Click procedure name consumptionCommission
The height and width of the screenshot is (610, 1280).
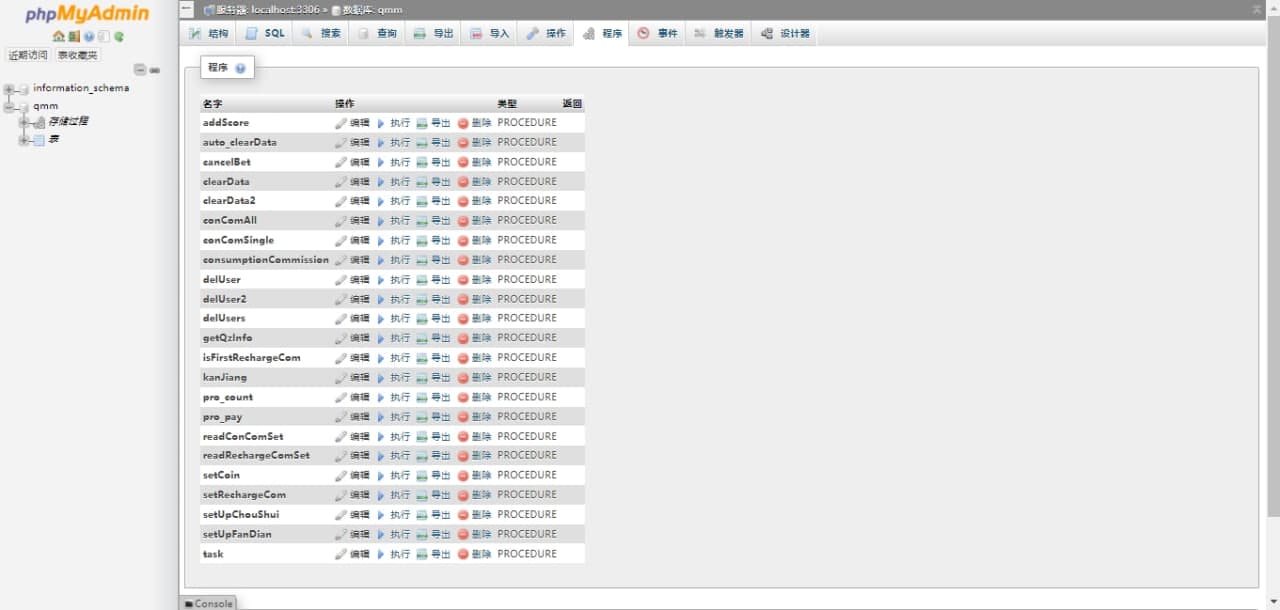(x=265, y=260)
